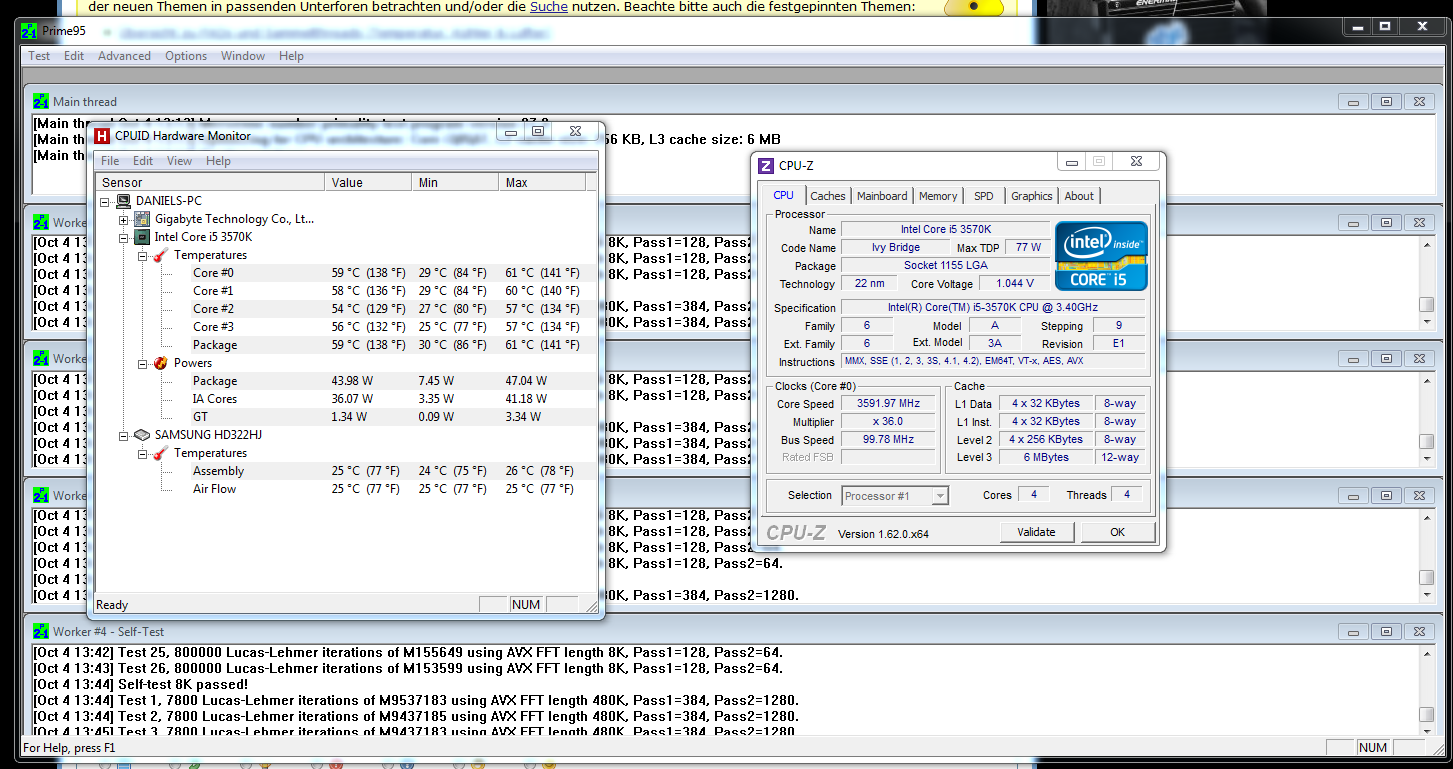Select the Core #2 temperature row
Viewport: 1453px width, 769px height.
347,309
